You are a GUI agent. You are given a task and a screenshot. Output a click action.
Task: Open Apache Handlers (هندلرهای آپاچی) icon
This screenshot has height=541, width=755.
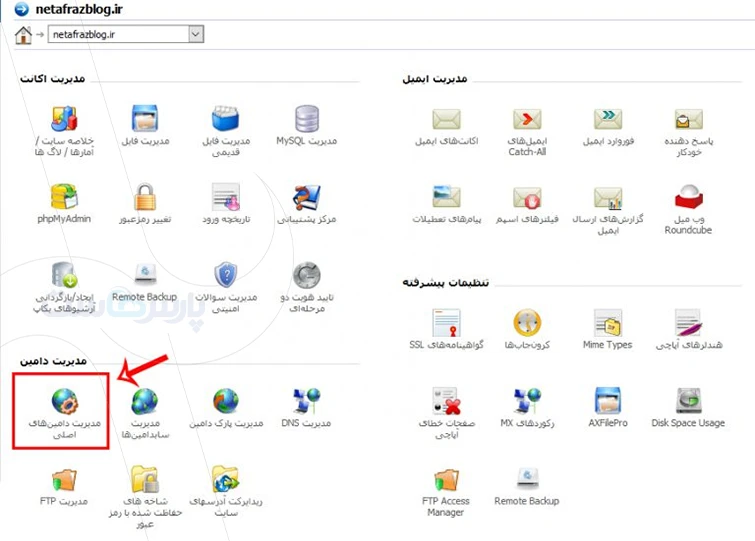(689, 322)
